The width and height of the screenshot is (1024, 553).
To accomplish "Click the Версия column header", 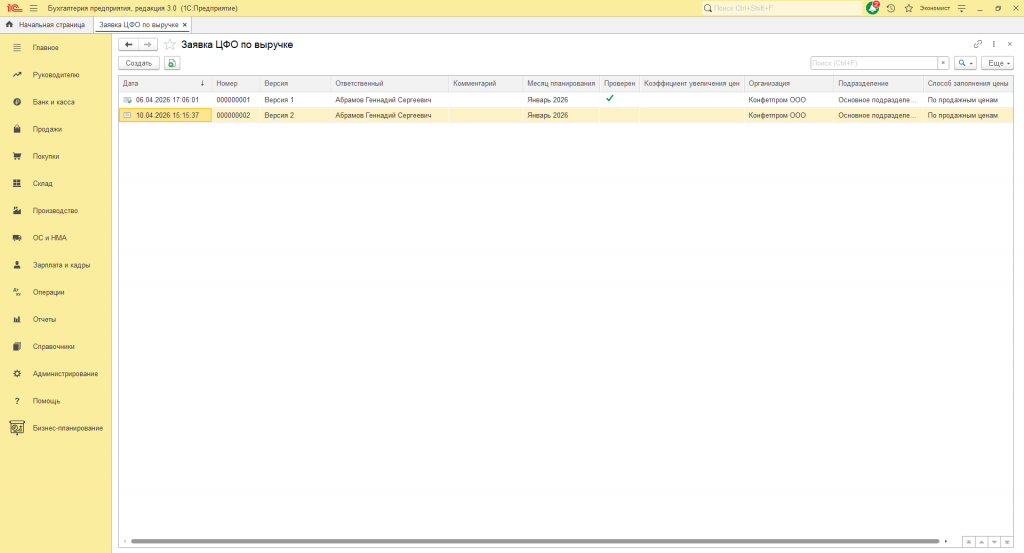I will point(295,84).
